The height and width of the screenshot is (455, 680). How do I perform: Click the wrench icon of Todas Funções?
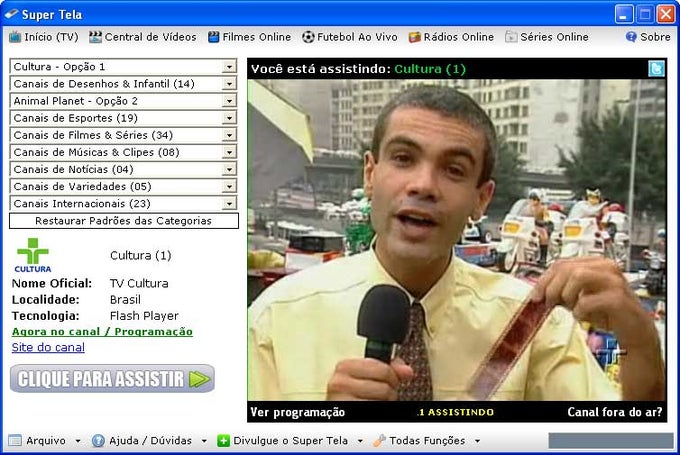click(x=379, y=441)
